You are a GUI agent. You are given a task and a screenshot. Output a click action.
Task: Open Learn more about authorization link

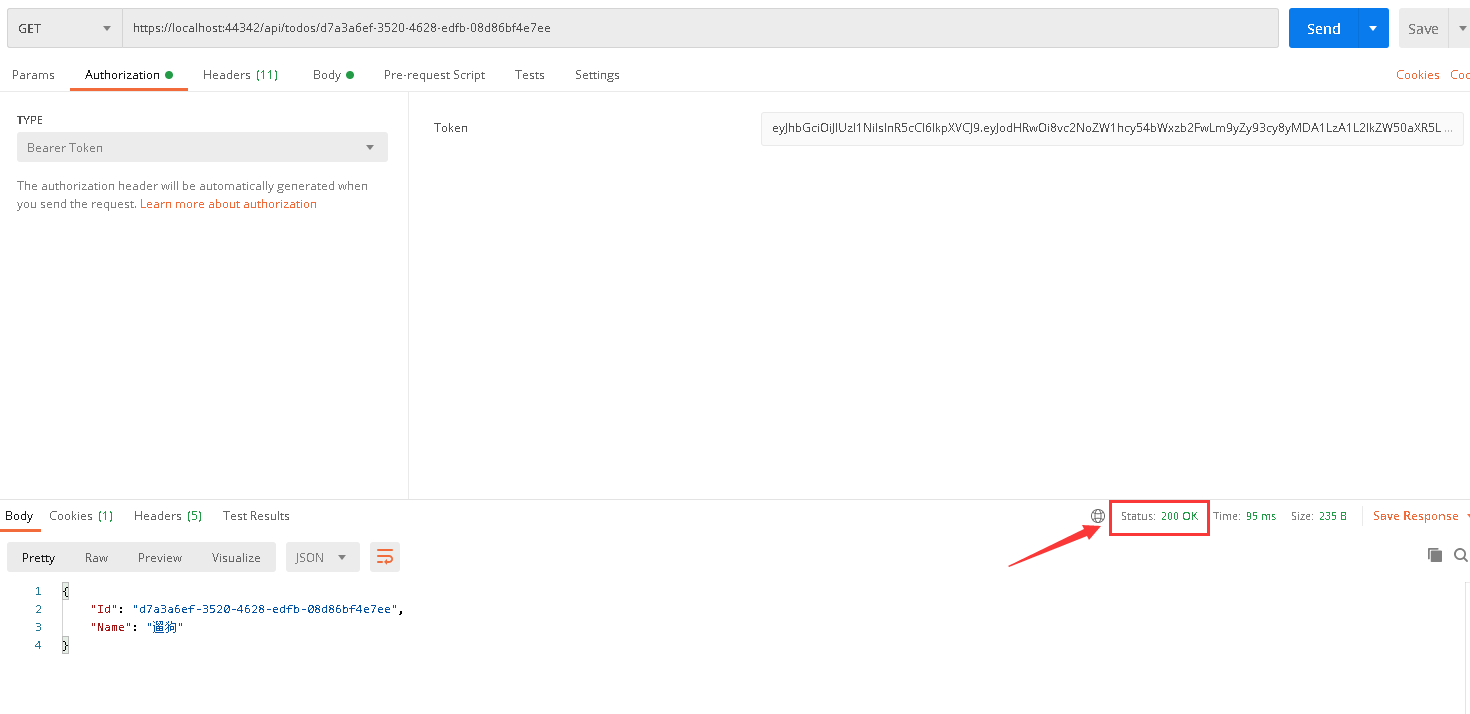(x=228, y=204)
